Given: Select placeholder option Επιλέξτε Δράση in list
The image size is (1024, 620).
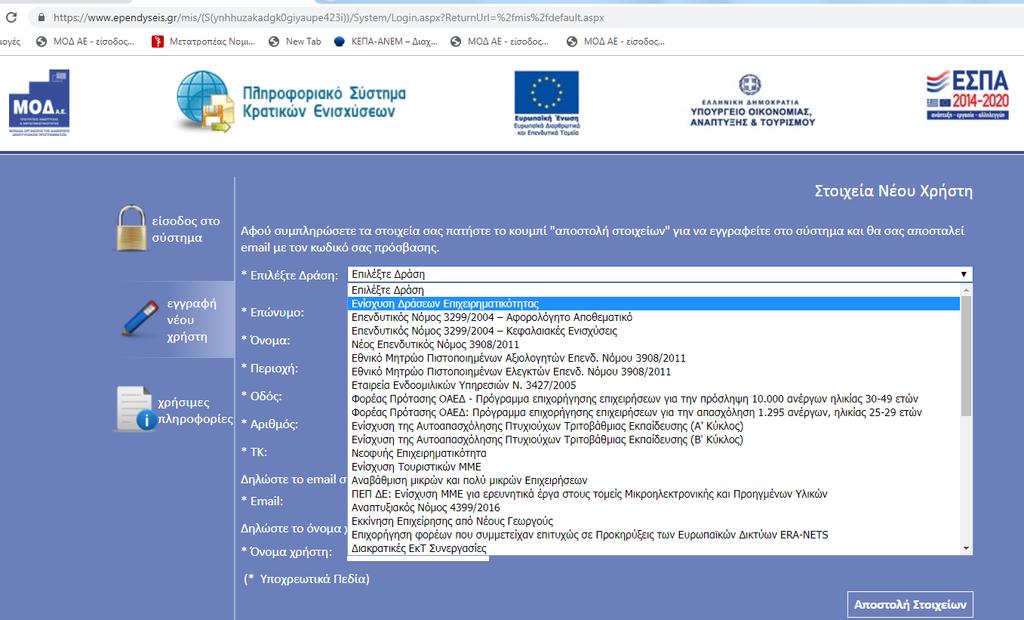Looking at the screenshot, I should coord(654,290).
